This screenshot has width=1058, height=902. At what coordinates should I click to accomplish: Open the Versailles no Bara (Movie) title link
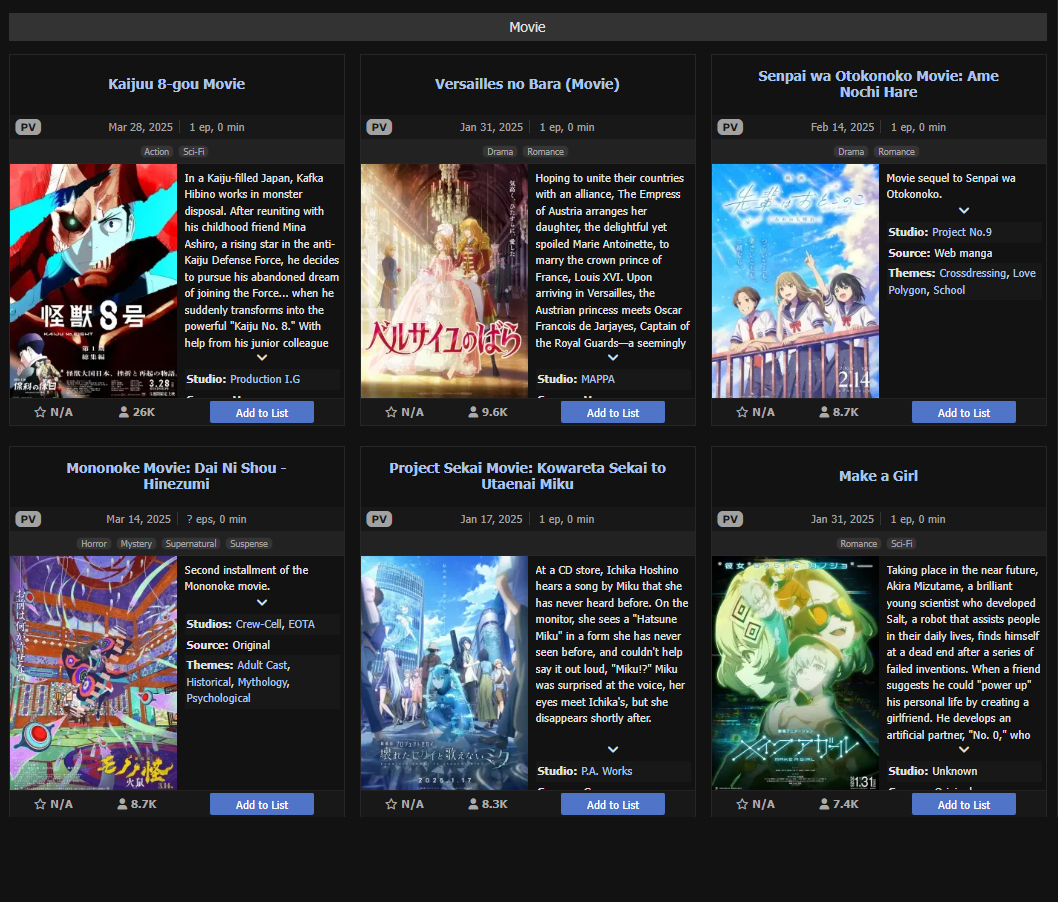(x=527, y=84)
